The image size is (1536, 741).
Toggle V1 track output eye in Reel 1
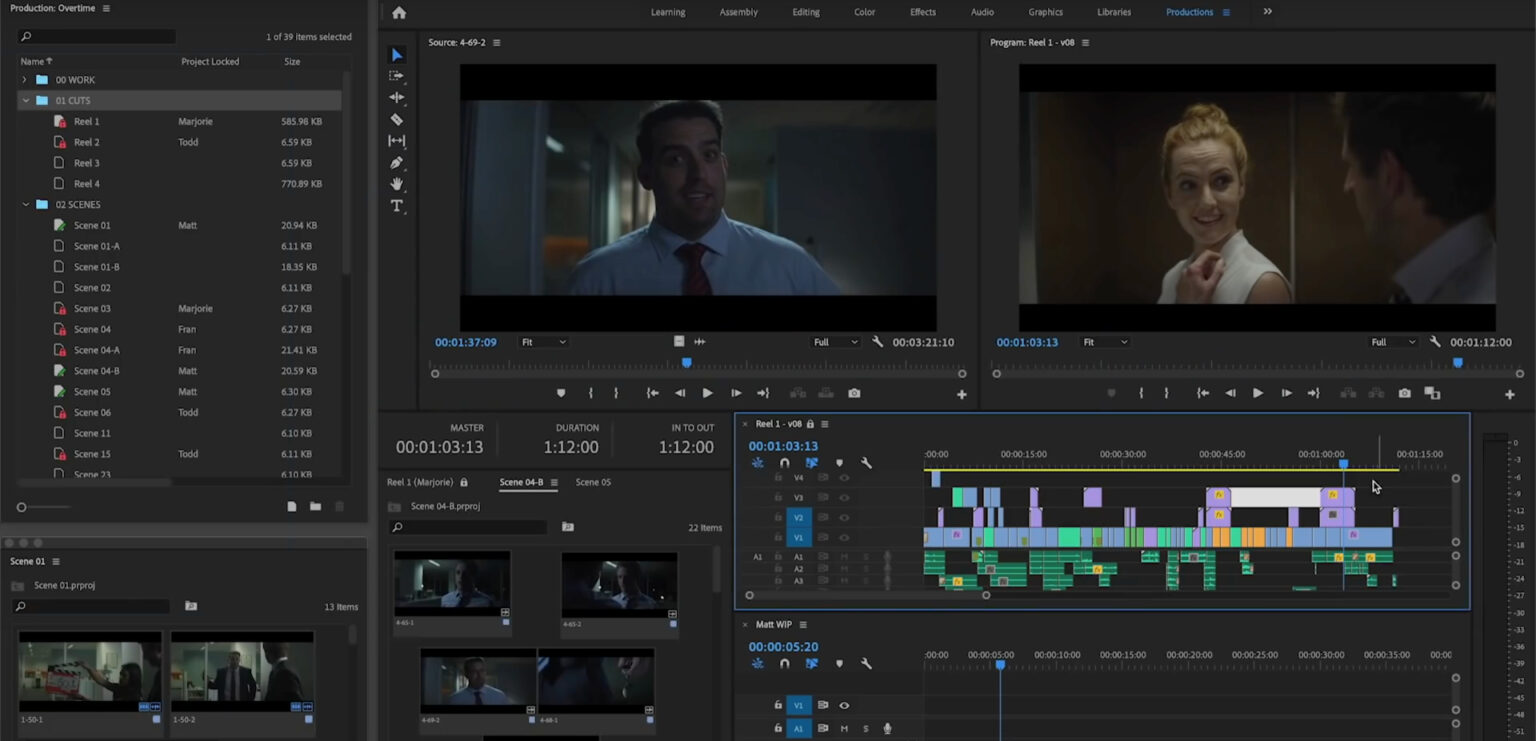click(x=844, y=538)
